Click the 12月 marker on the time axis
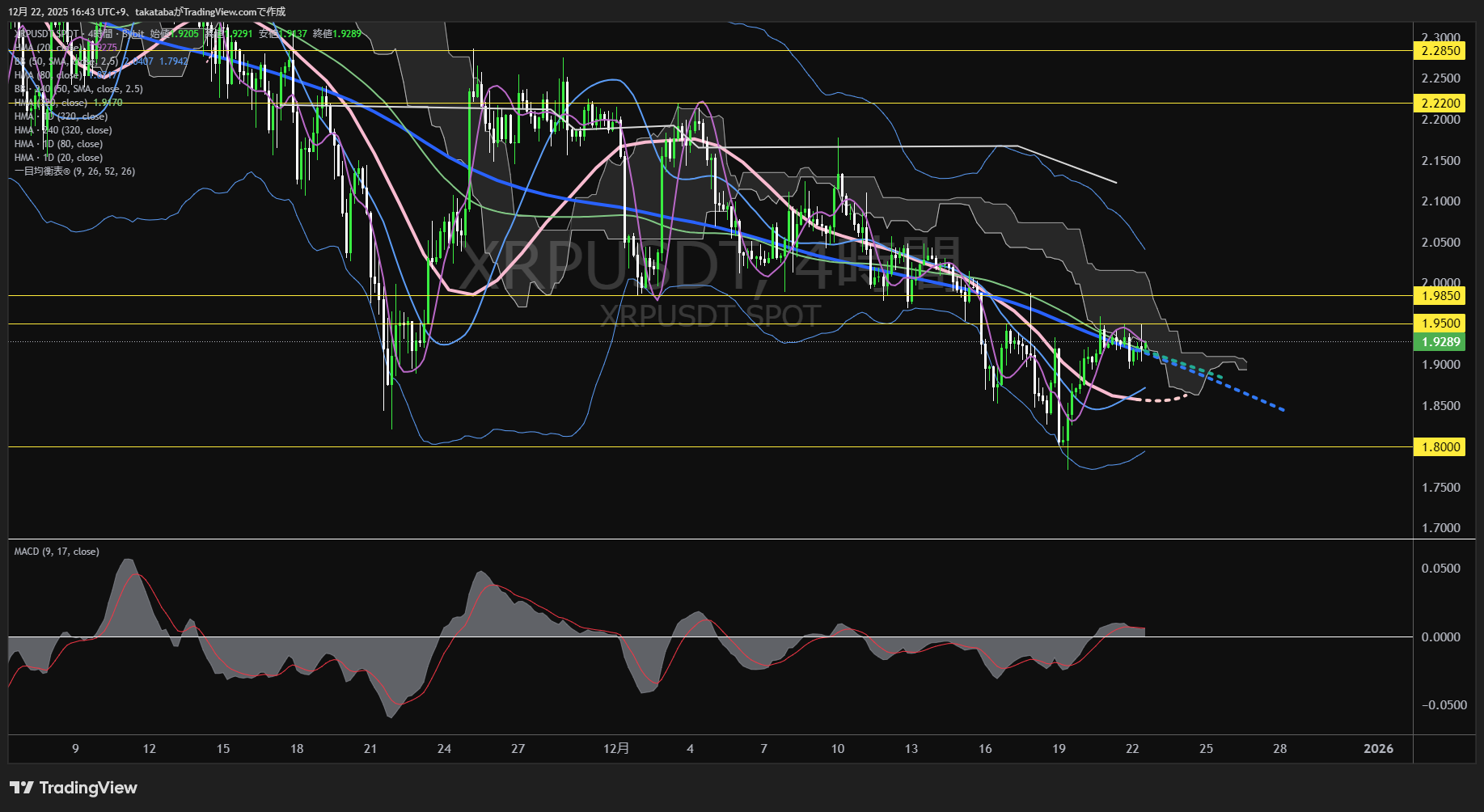1484x812 pixels. [616, 749]
